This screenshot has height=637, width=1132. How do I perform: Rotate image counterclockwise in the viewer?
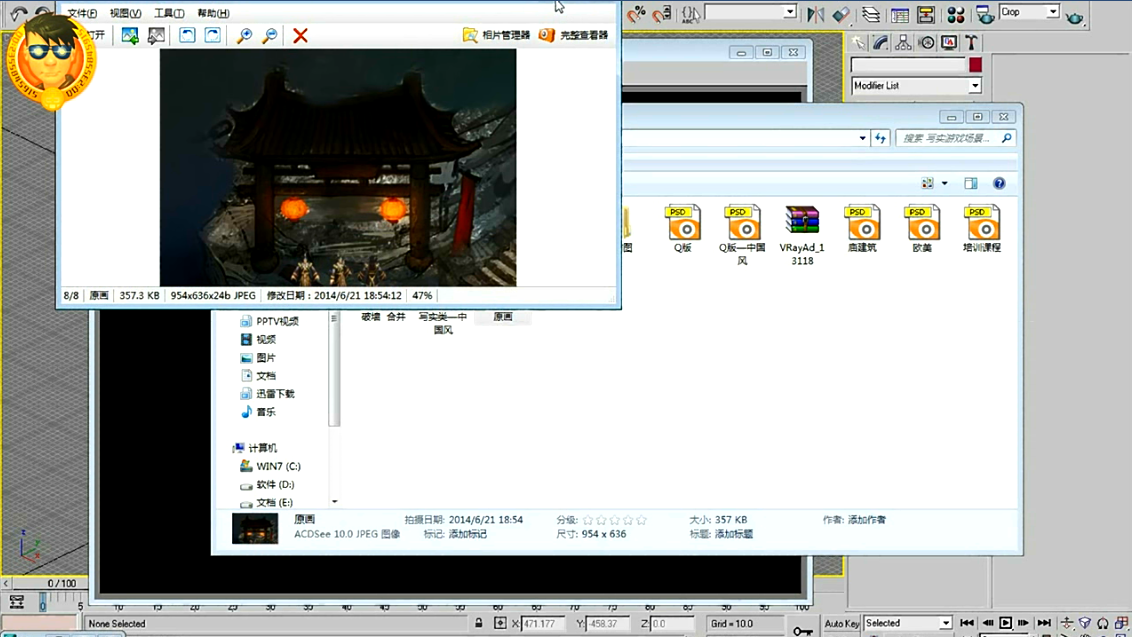tap(187, 35)
